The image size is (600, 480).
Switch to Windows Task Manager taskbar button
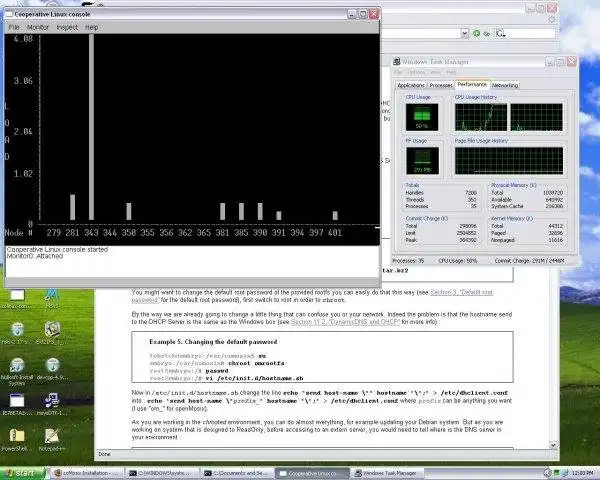click(x=388, y=473)
